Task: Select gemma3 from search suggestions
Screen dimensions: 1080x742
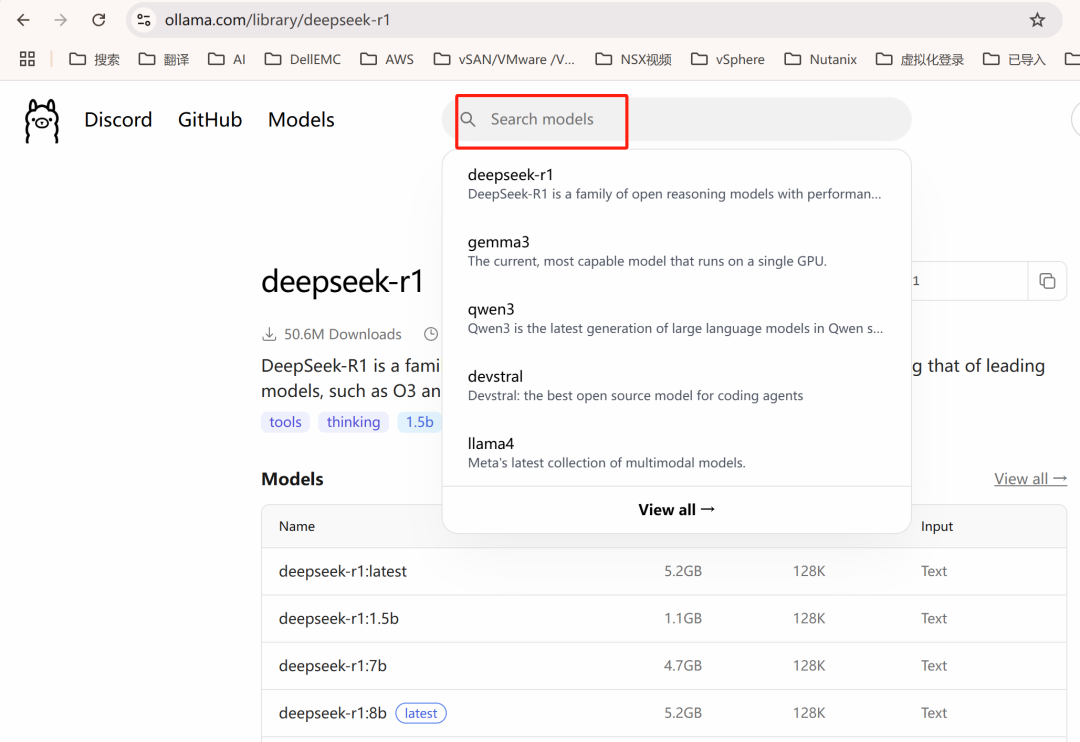Action: 676,251
